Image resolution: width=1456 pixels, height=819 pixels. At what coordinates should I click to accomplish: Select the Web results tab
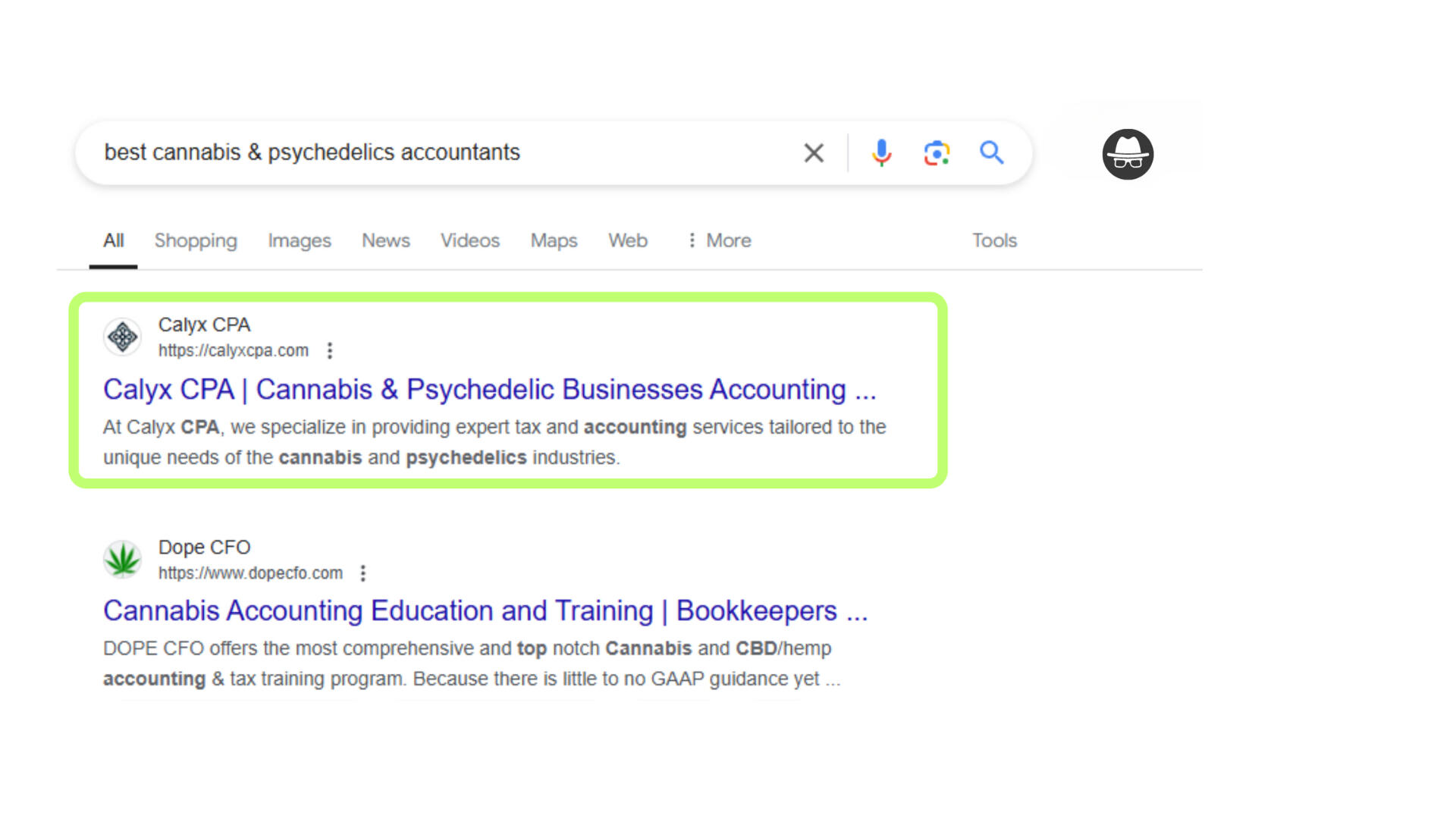tap(628, 240)
